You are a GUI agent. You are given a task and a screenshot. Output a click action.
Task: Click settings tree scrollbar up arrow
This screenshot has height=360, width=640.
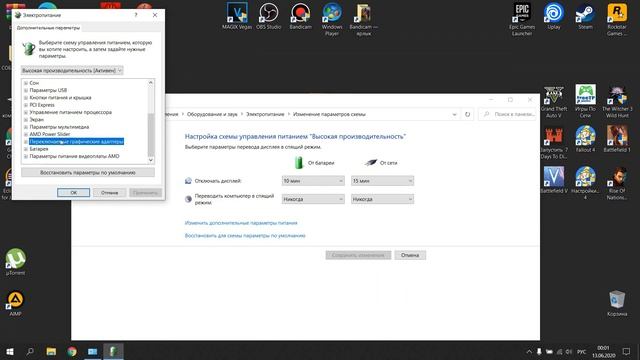151,83
